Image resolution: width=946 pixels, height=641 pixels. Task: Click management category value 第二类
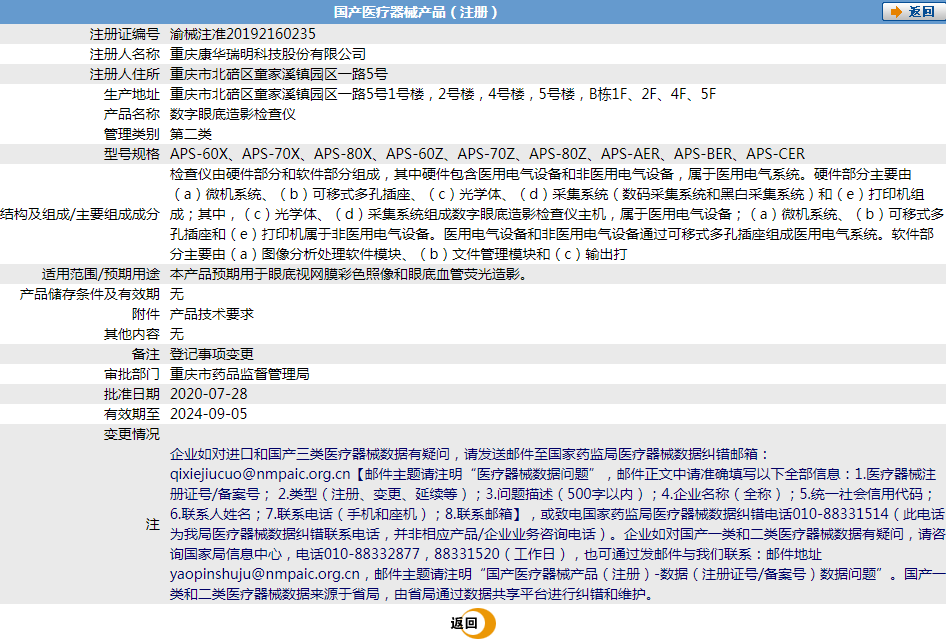(191, 133)
